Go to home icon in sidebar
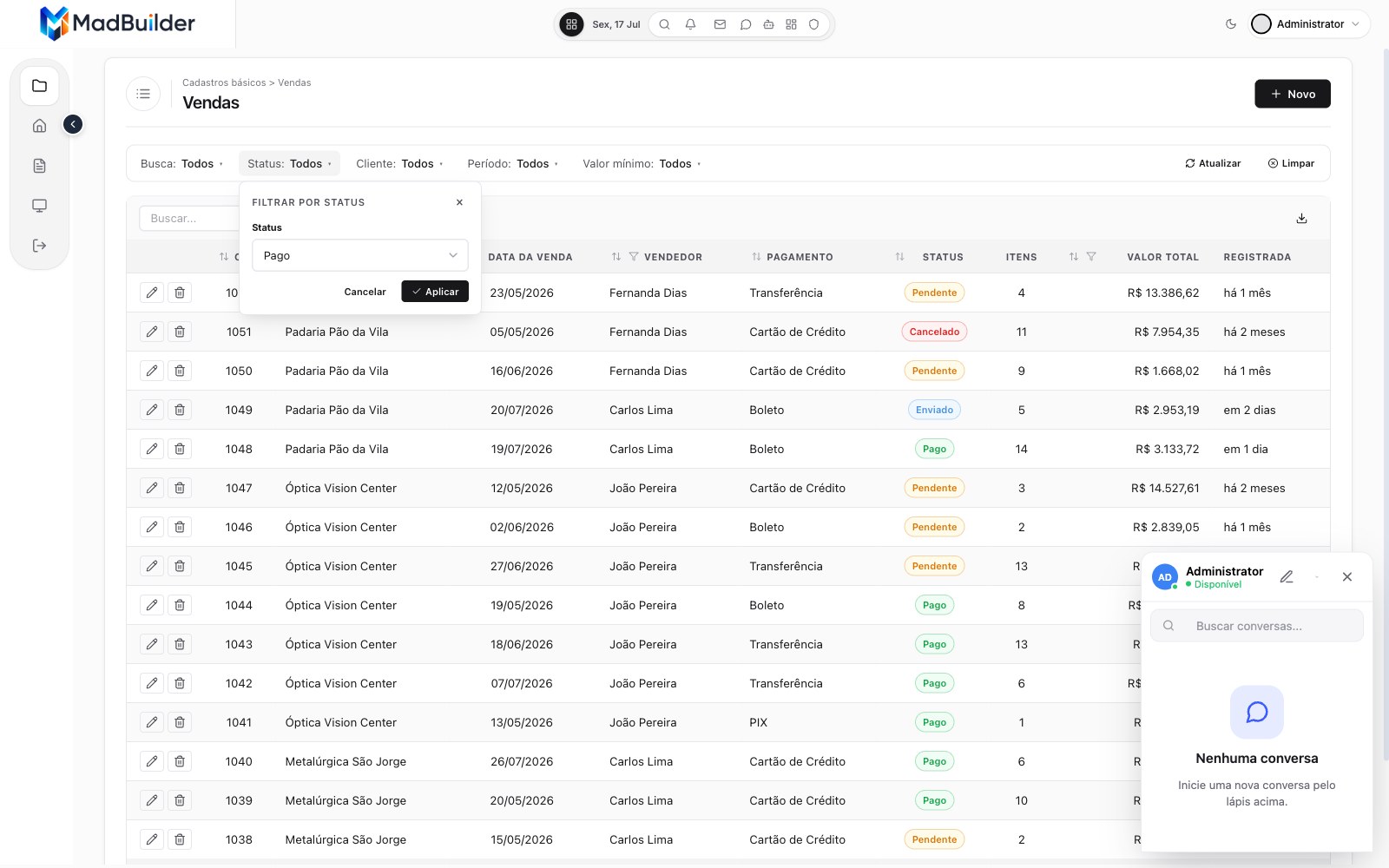1389x868 pixels. [x=39, y=126]
